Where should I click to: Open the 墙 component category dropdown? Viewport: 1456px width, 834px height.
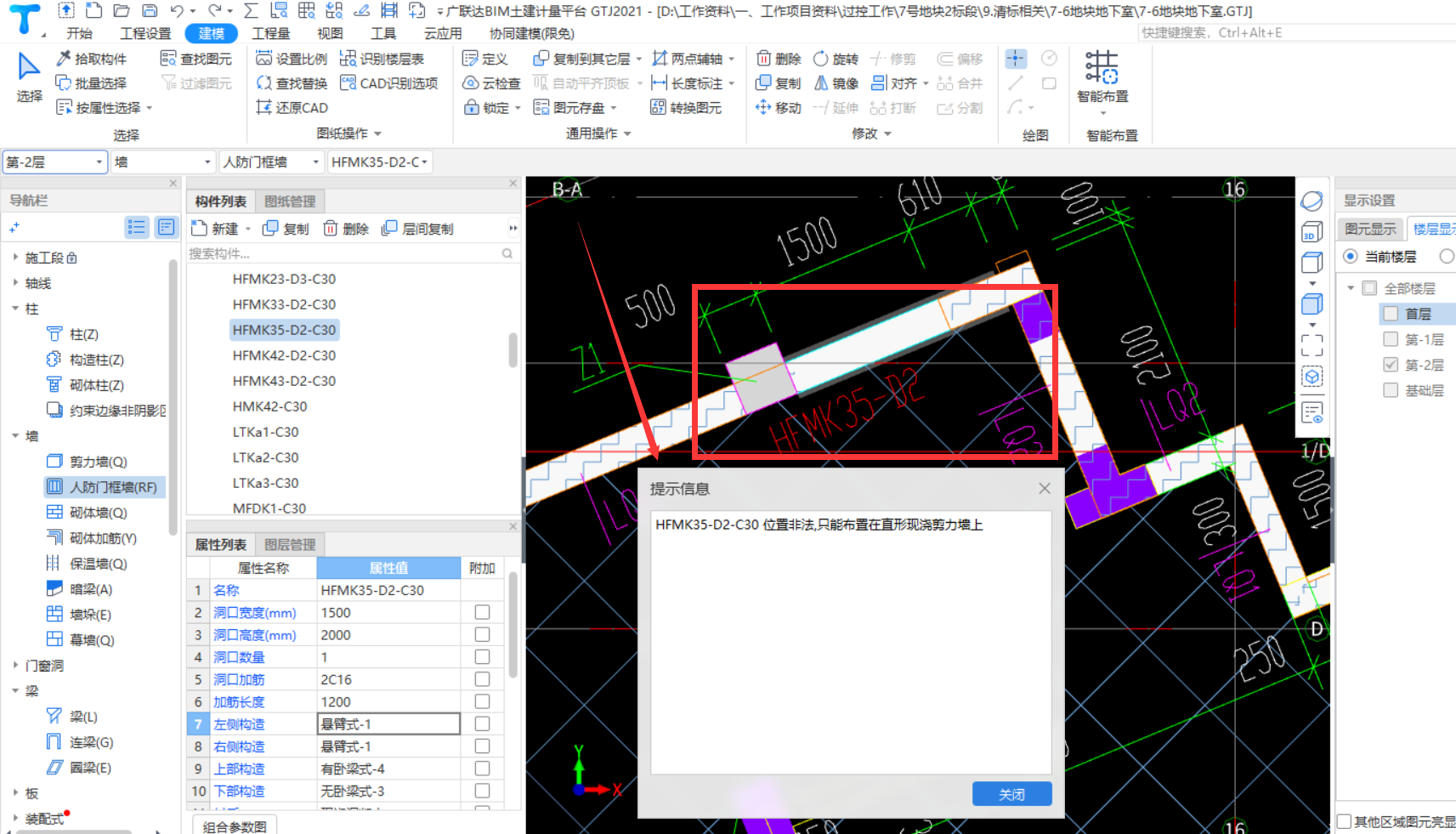[163, 162]
